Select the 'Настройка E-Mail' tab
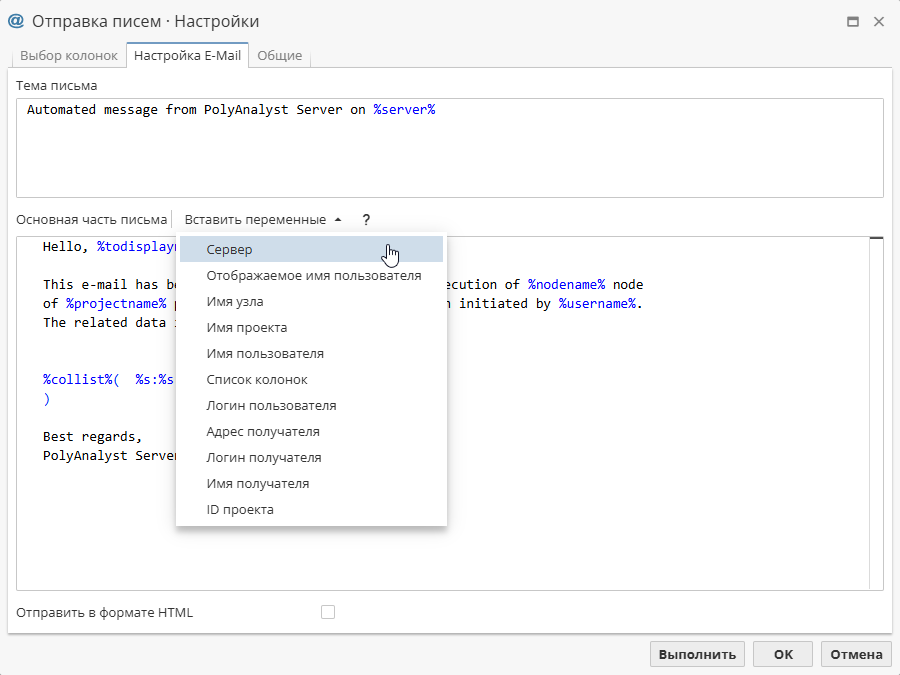900x675 pixels. coord(187,56)
